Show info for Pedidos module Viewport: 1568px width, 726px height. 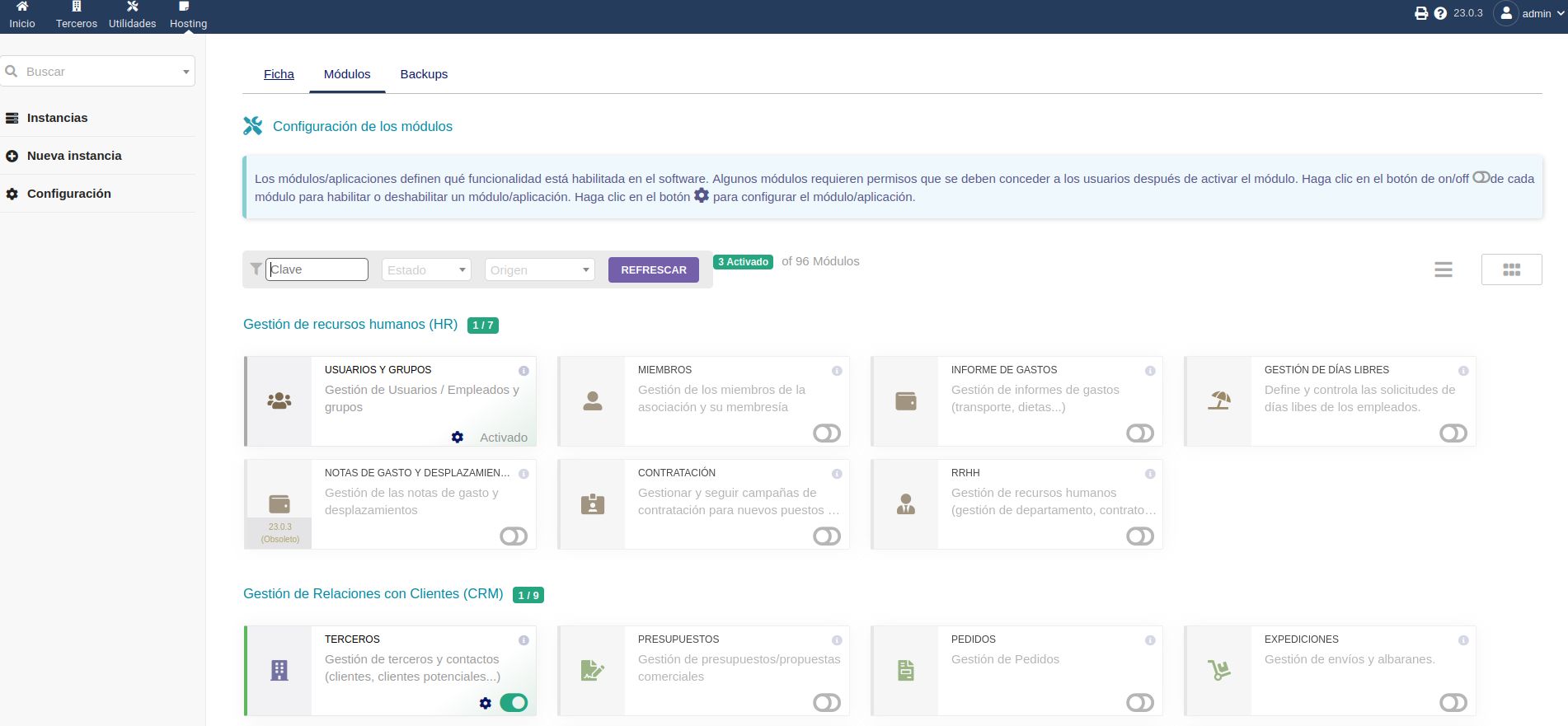pyautogui.click(x=1150, y=640)
